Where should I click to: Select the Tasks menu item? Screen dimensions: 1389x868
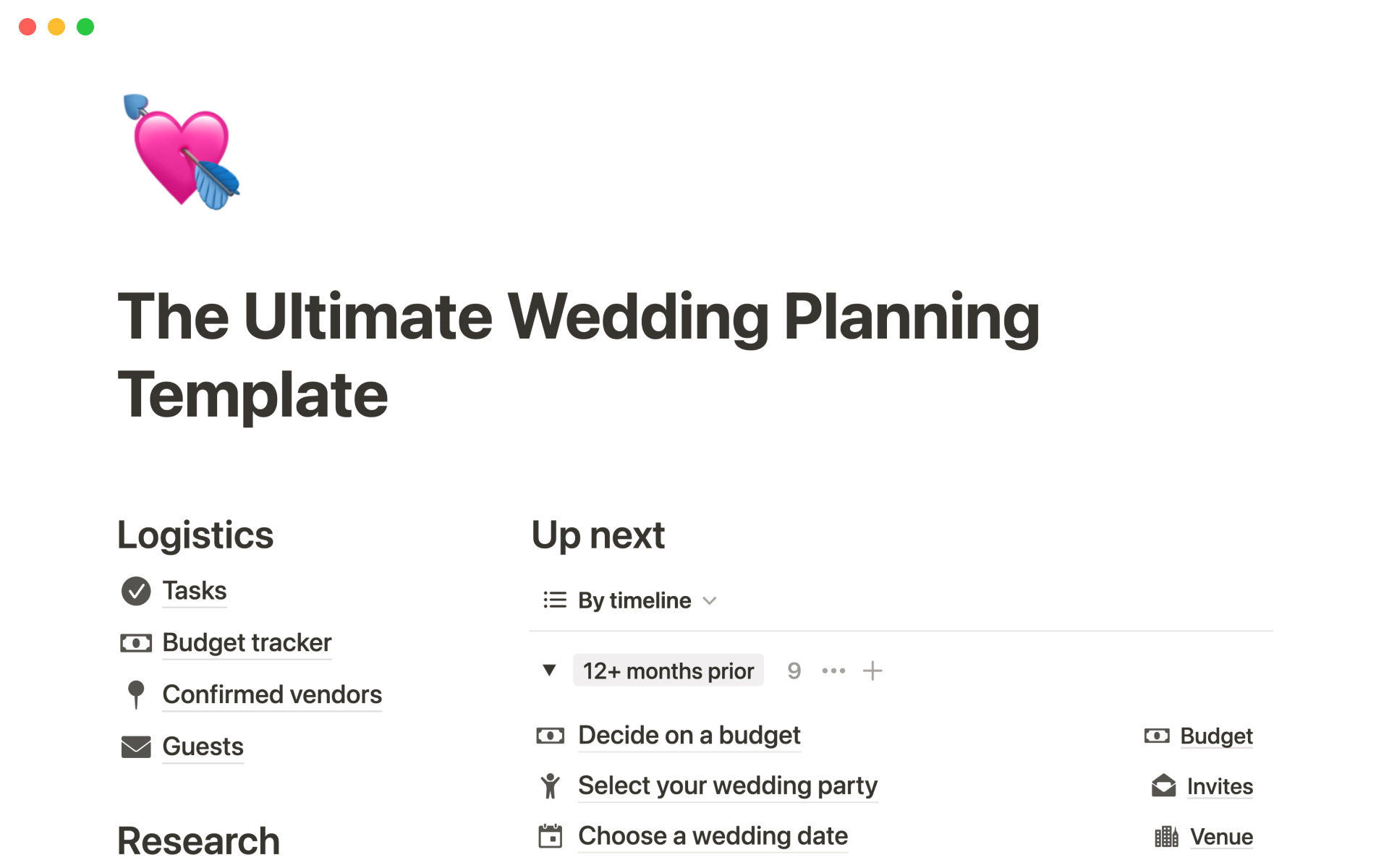tap(195, 590)
